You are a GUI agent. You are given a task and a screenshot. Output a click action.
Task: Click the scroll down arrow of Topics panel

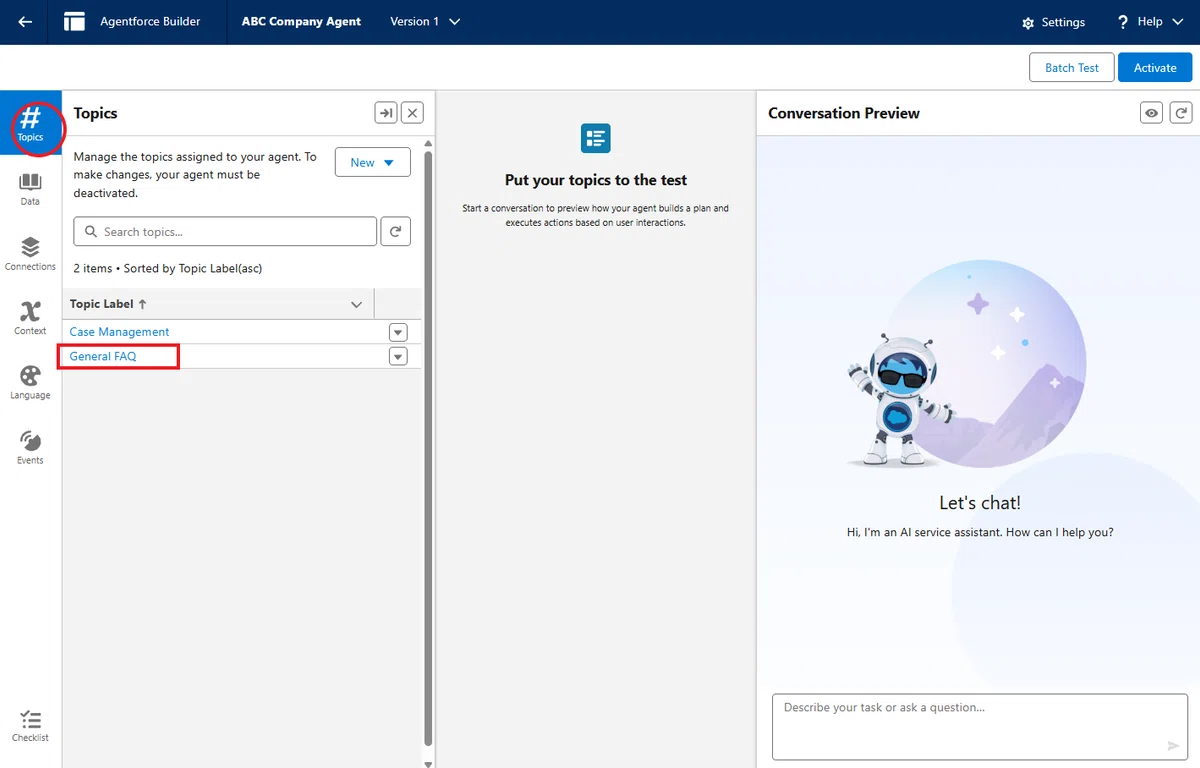coord(429,763)
